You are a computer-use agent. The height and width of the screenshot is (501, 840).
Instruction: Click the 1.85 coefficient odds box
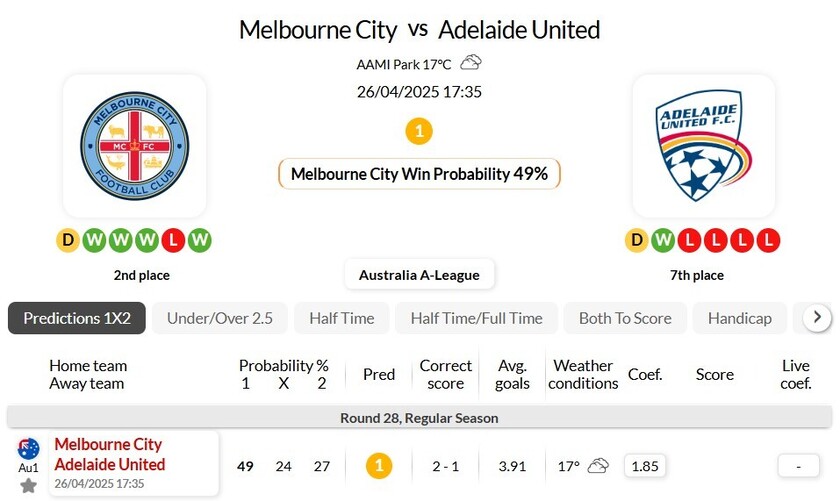point(646,466)
